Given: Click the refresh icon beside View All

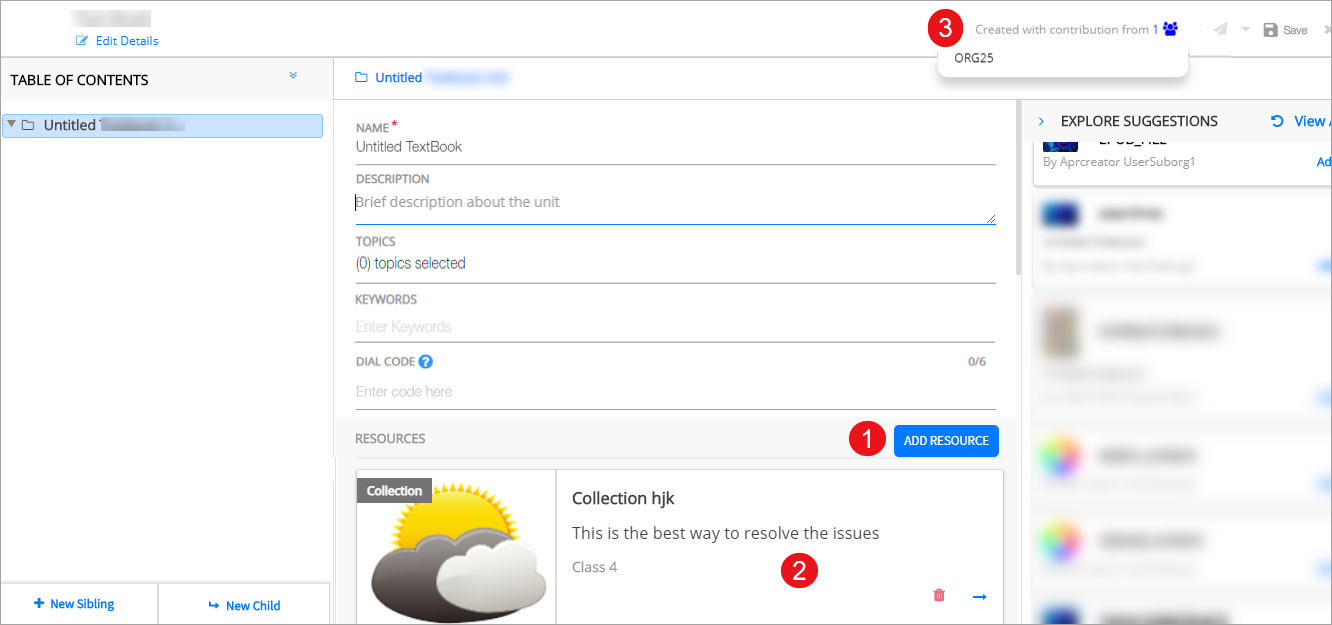Looking at the screenshot, I should [1277, 121].
